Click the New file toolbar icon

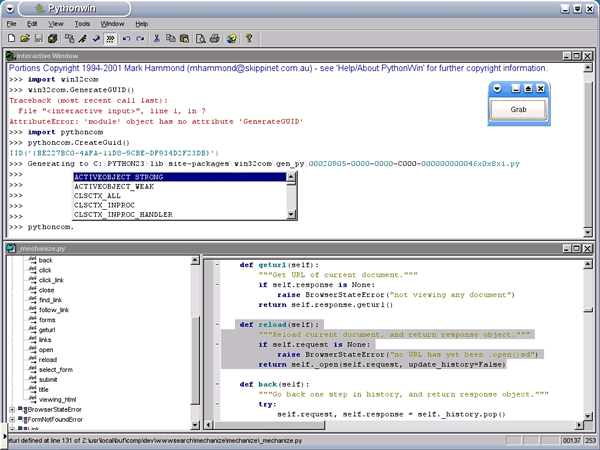[x=12, y=39]
